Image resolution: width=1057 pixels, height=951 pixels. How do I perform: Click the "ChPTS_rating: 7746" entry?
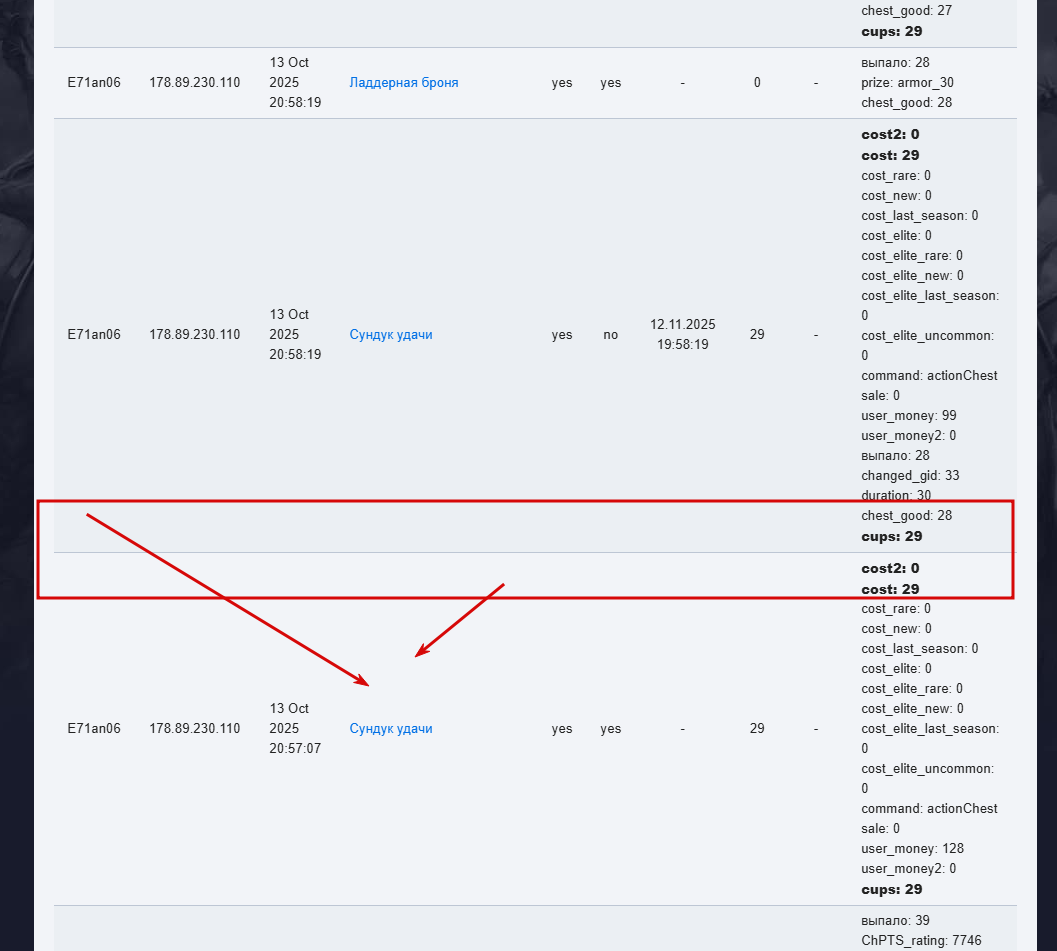coord(921,941)
